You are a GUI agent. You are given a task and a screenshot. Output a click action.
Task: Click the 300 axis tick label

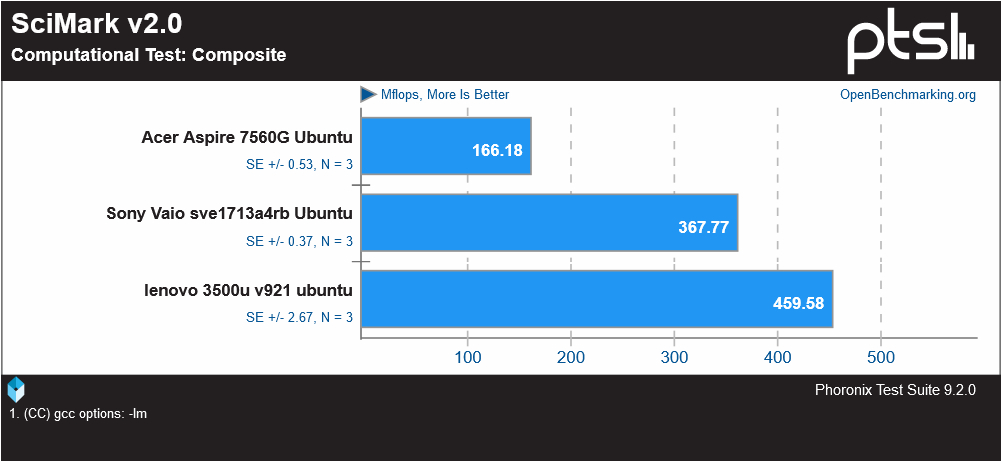pos(674,357)
